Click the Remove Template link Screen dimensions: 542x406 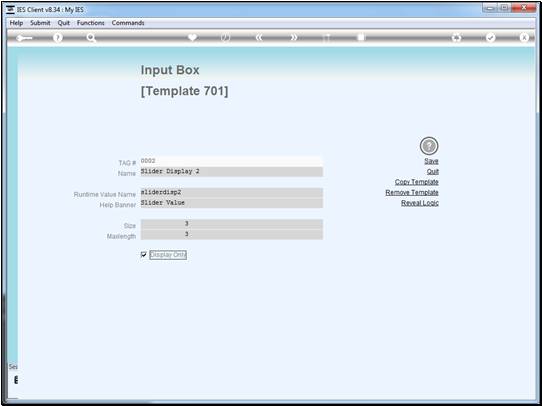pos(412,192)
